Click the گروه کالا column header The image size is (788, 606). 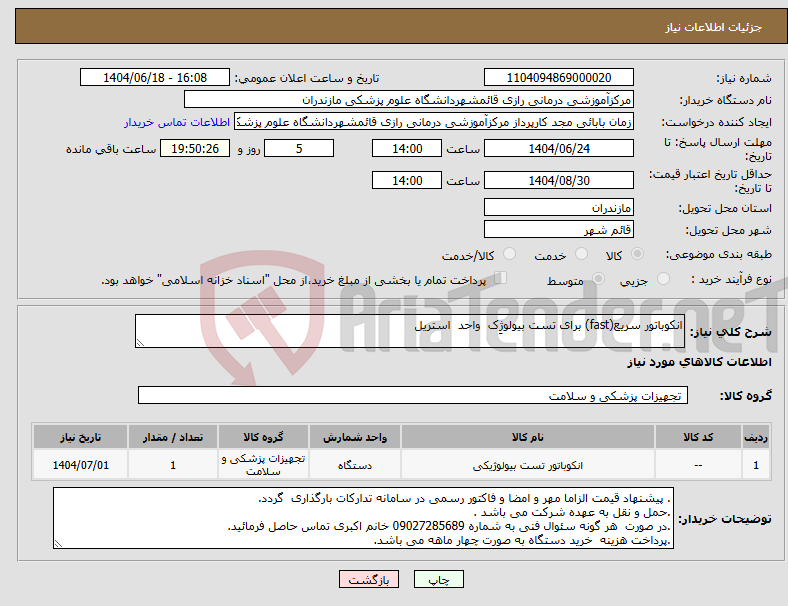pyautogui.click(x=263, y=437)
